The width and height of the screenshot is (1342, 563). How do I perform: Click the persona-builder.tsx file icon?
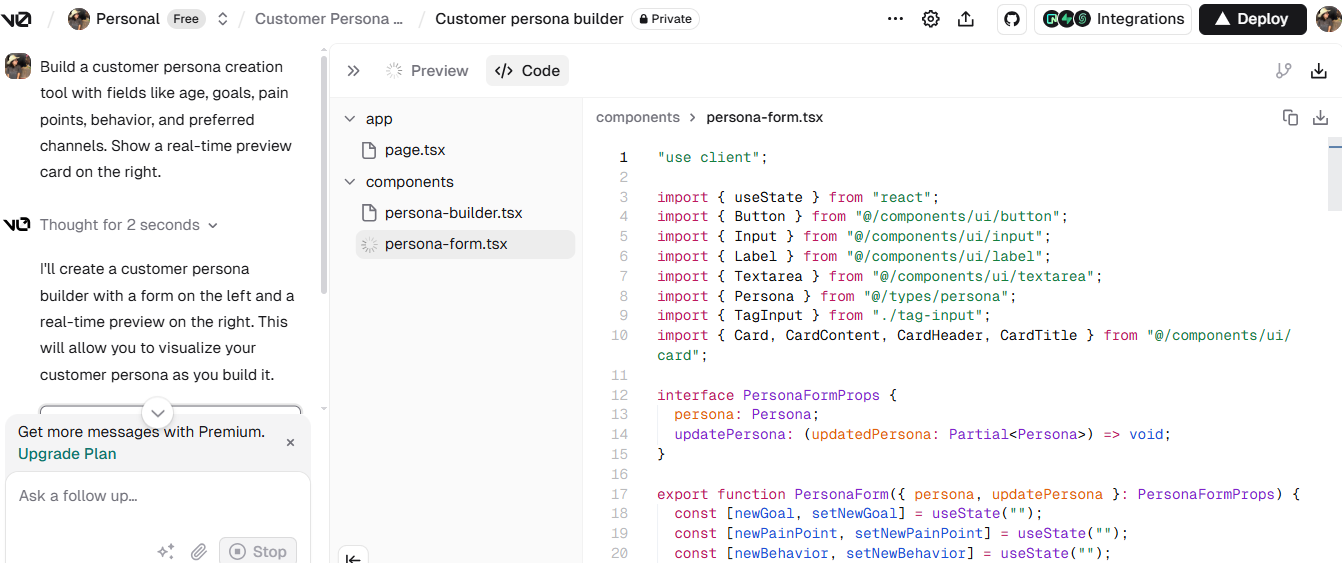click(x=369, y=213)
